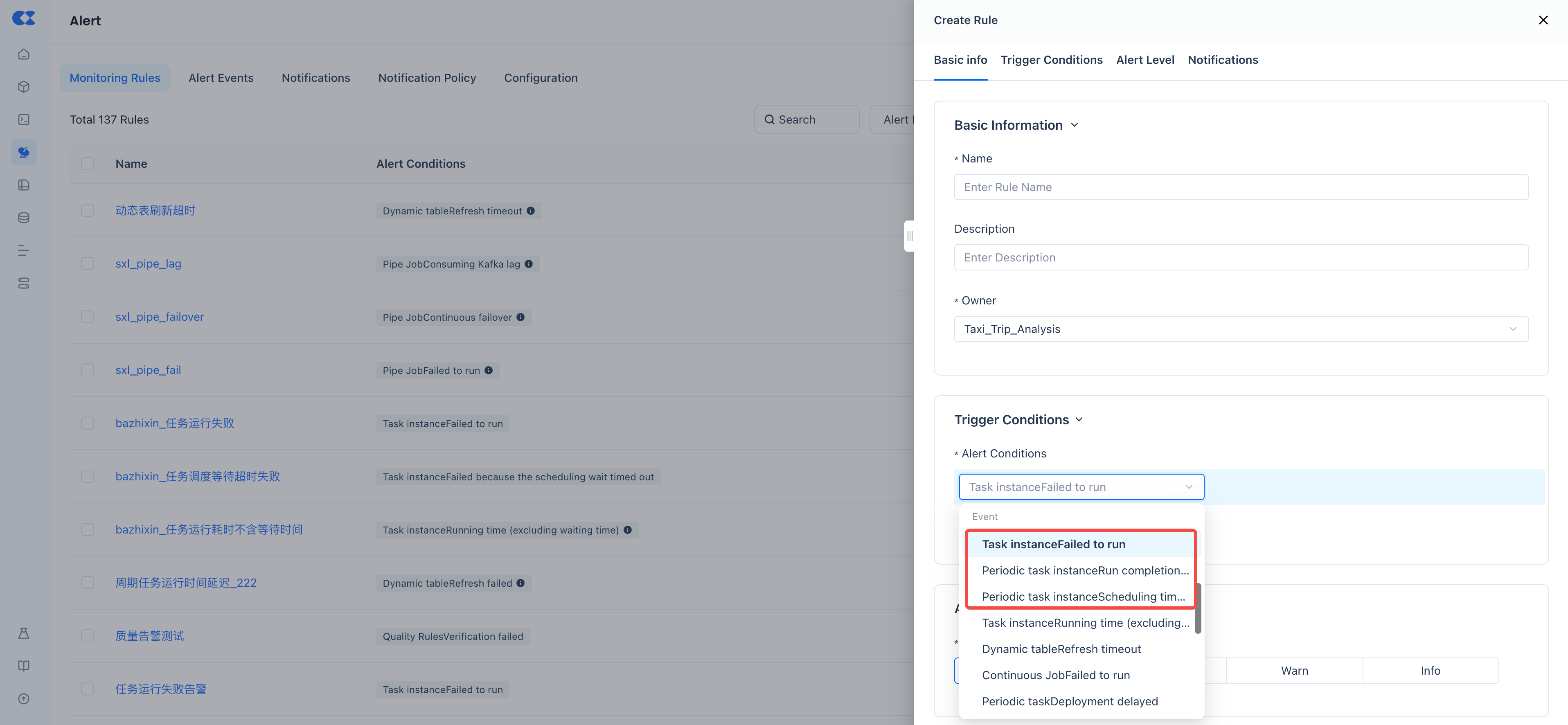Open the lab flask icon in sidebar

24,633
